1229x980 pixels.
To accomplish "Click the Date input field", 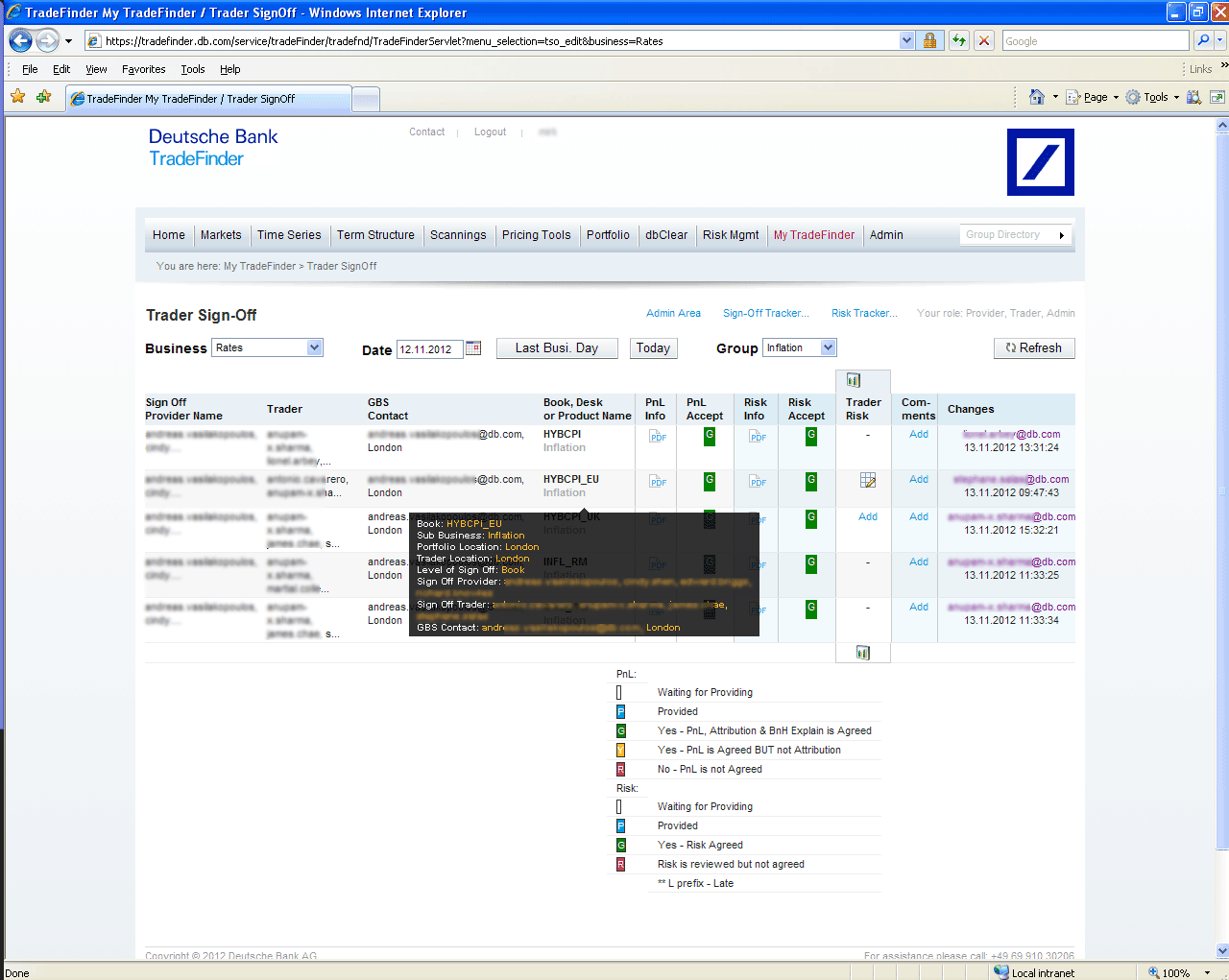I will click(429, 349).
